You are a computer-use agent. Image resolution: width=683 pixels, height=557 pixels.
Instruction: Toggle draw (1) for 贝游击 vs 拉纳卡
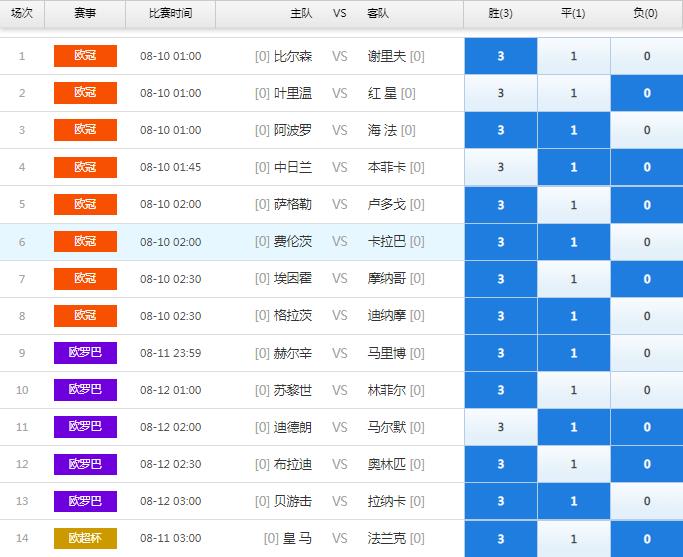click(574, 501)
